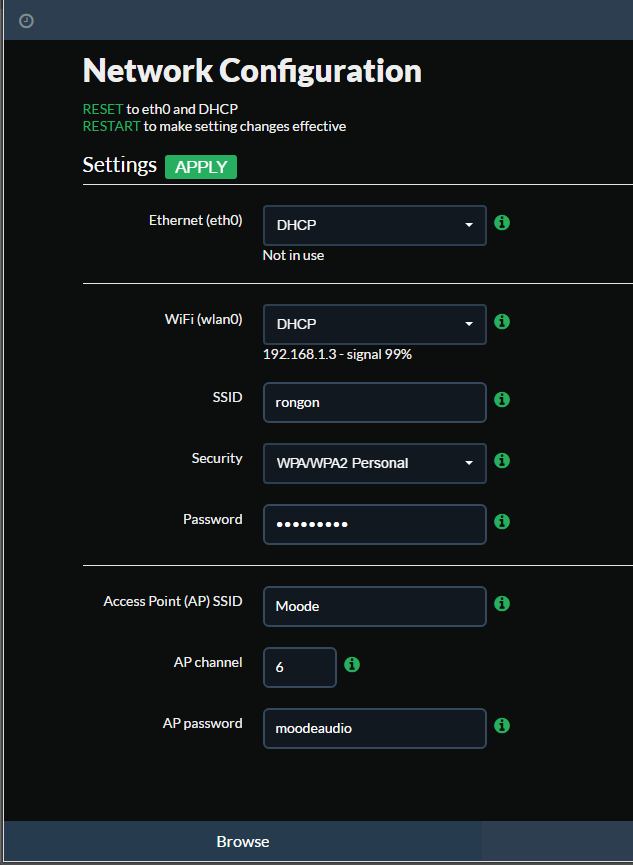Viewport: 633px width, 865px height.
Task: Show info for WiFi (wlan0) setting
Action: (502, 322)
